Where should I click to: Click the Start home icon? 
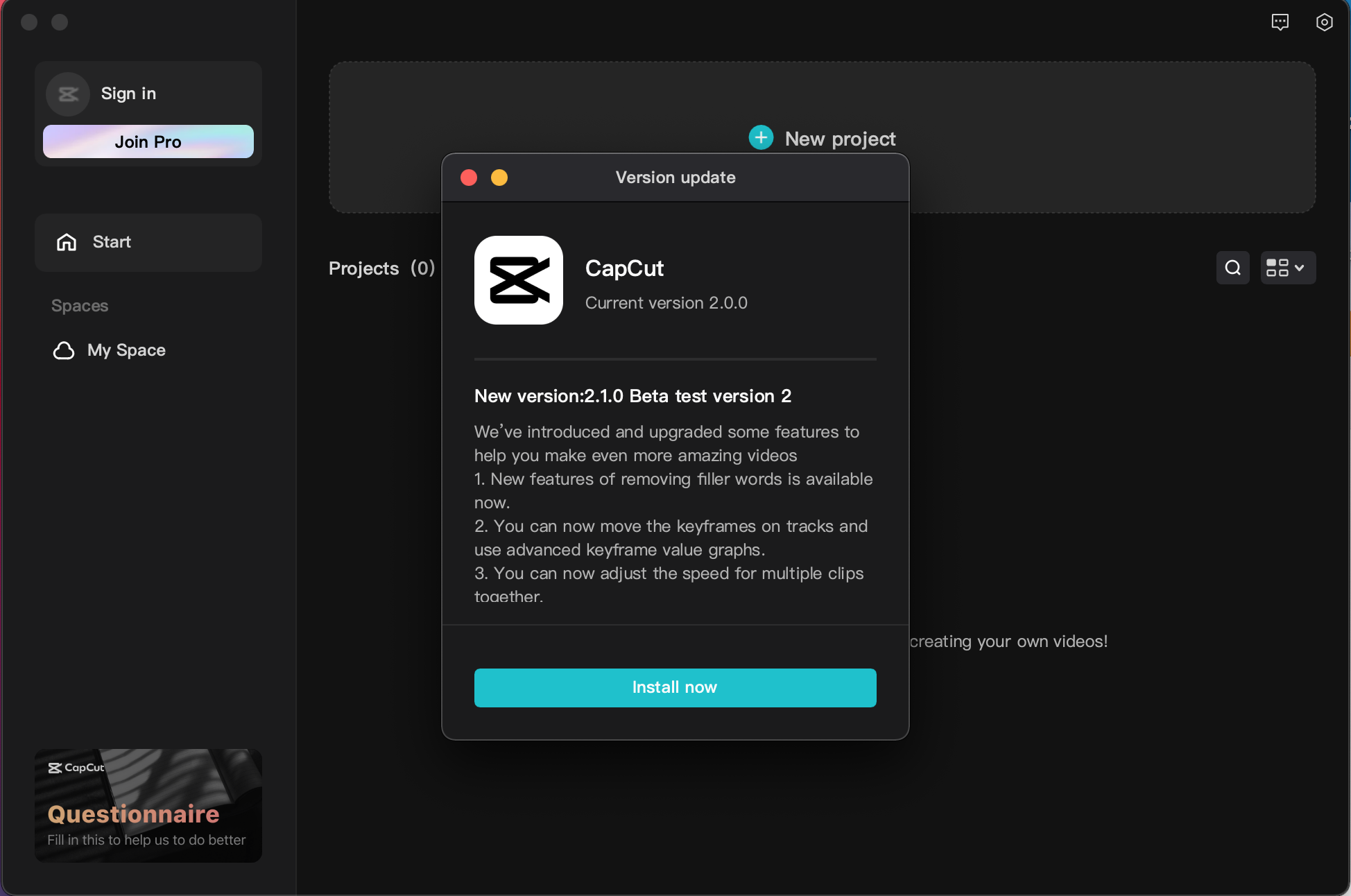click(67, 242)
